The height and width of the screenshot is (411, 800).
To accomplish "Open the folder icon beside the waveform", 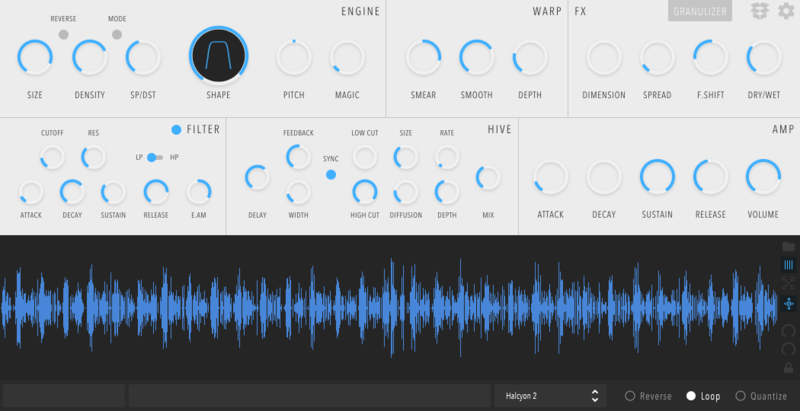I will point(789,246).
